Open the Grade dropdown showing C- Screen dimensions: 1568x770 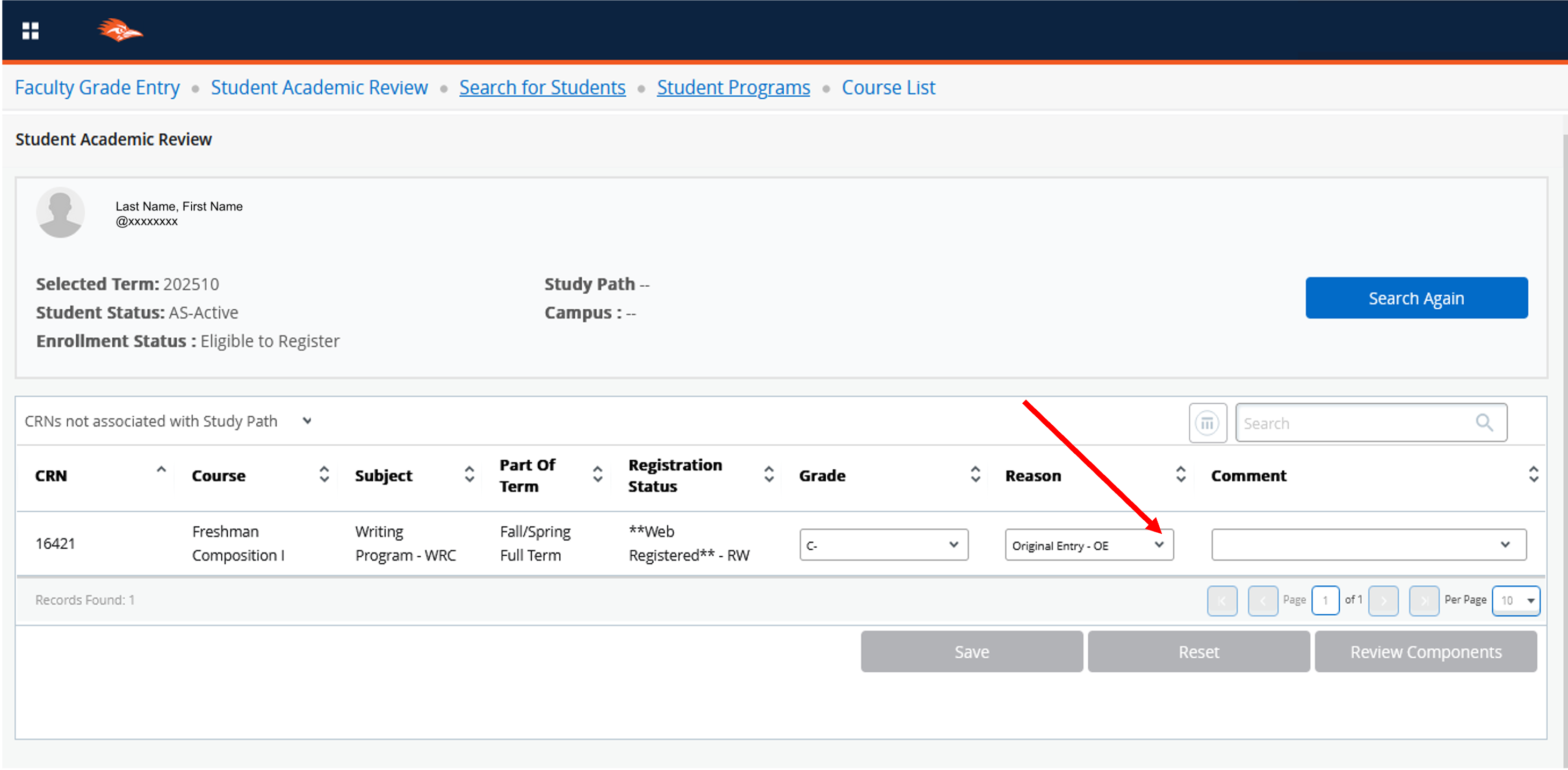(883, 545)
